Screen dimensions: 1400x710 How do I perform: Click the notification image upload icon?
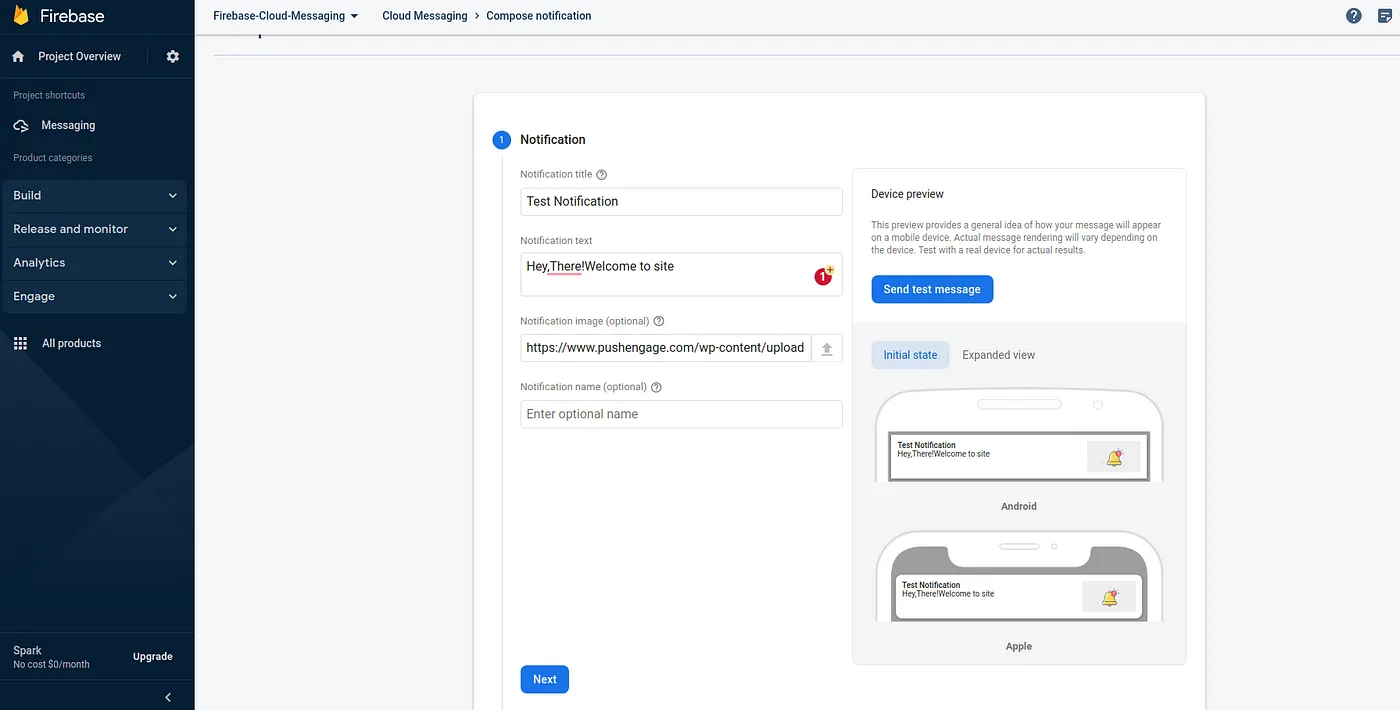pyautogui.click(x=827, y=348)
